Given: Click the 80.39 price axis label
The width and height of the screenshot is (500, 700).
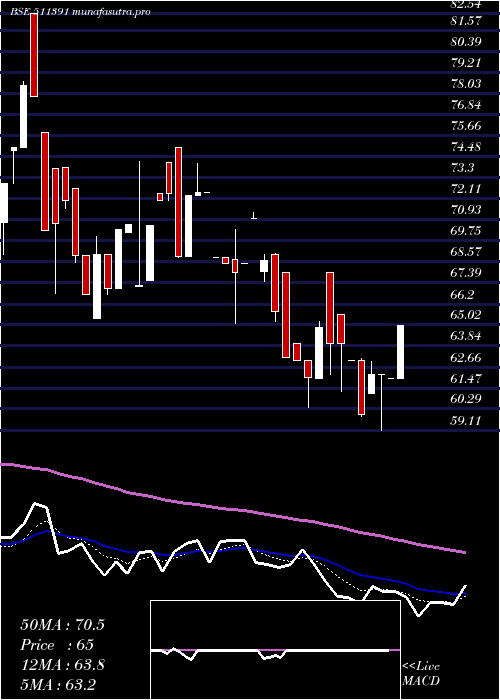Looking at the screenshot, I should coord(467,42).
